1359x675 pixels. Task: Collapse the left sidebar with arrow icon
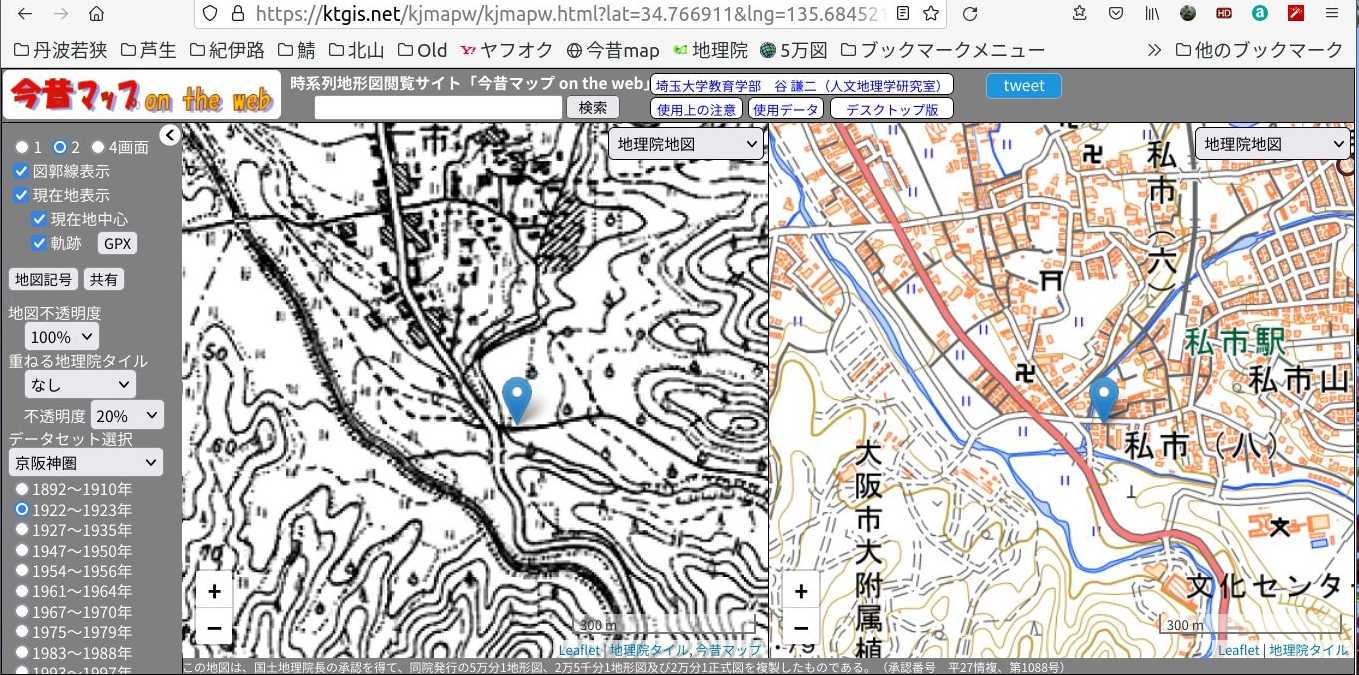point(170,136)
